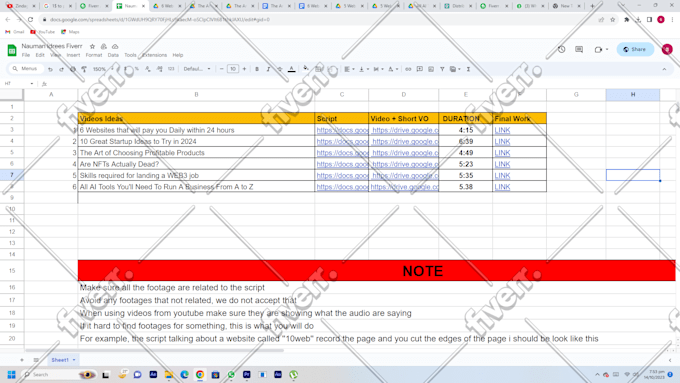Open Script link for 6 Websites row
Viewport: 680px width, 383px height.
[342, 130]
